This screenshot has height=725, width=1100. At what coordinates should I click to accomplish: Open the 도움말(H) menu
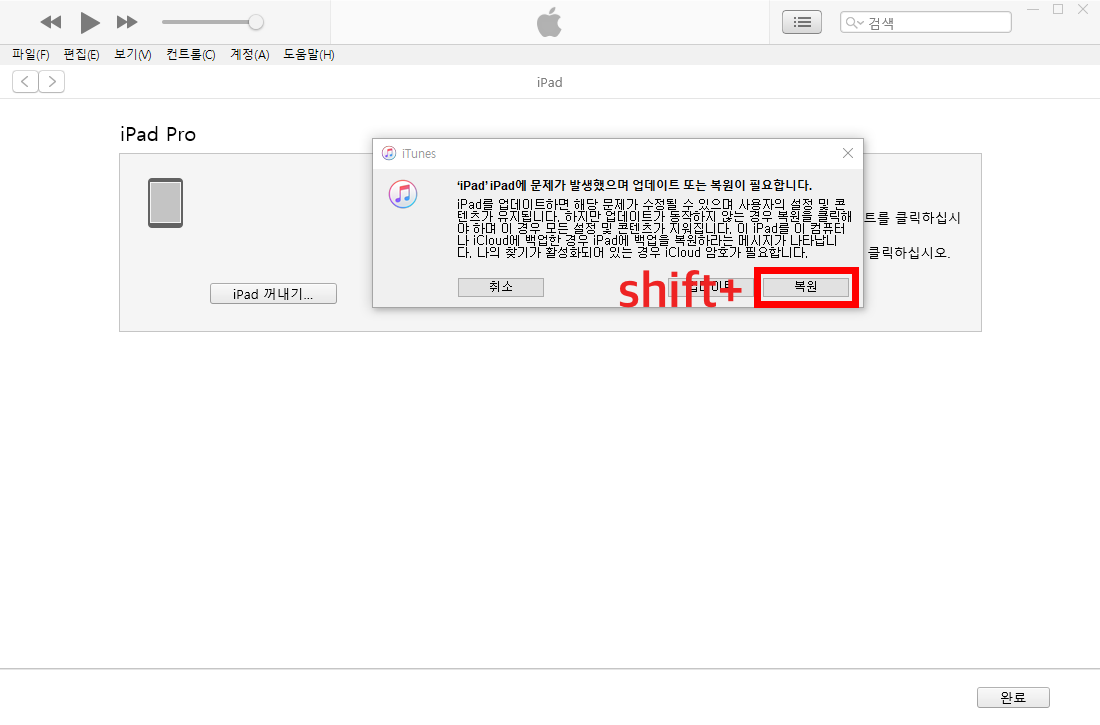(x=309, y=55)
